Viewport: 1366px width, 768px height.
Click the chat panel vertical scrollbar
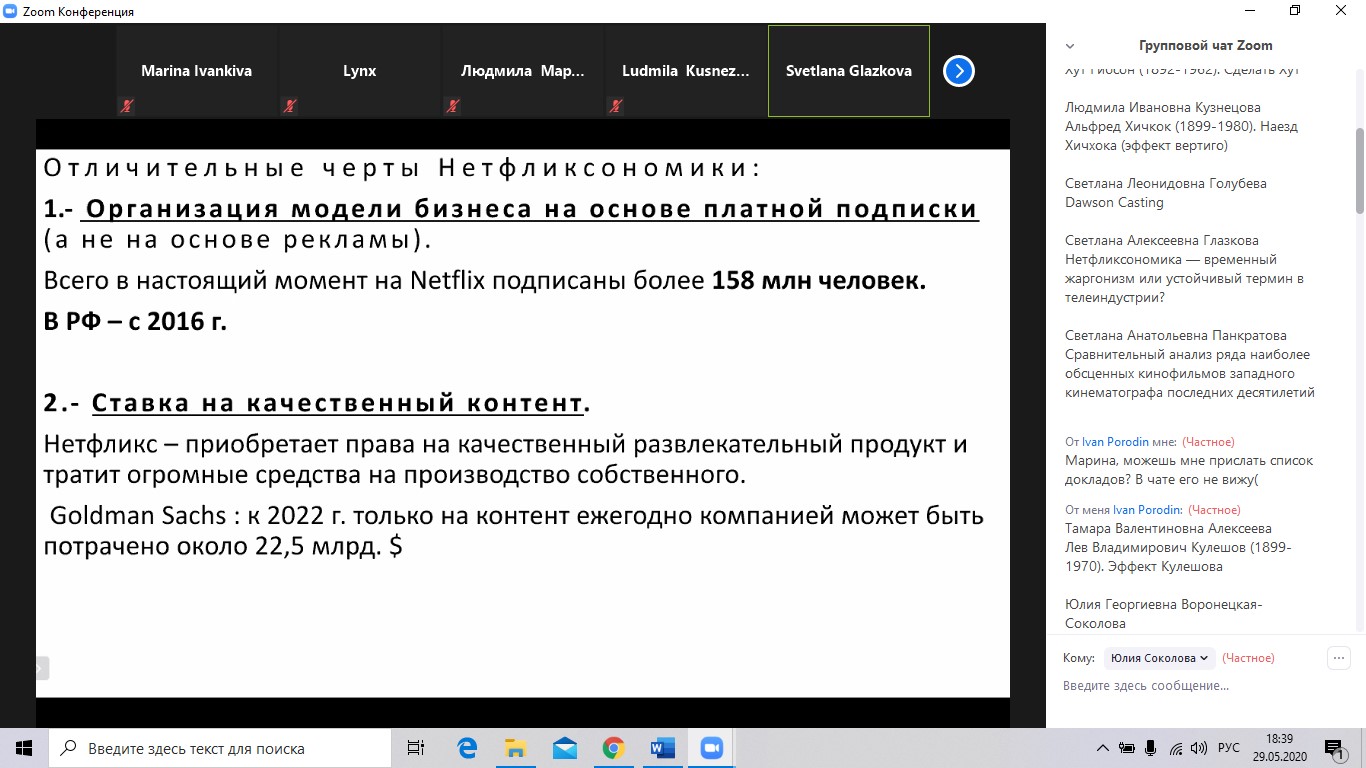pyautogui.click(x=1360, y=170)
